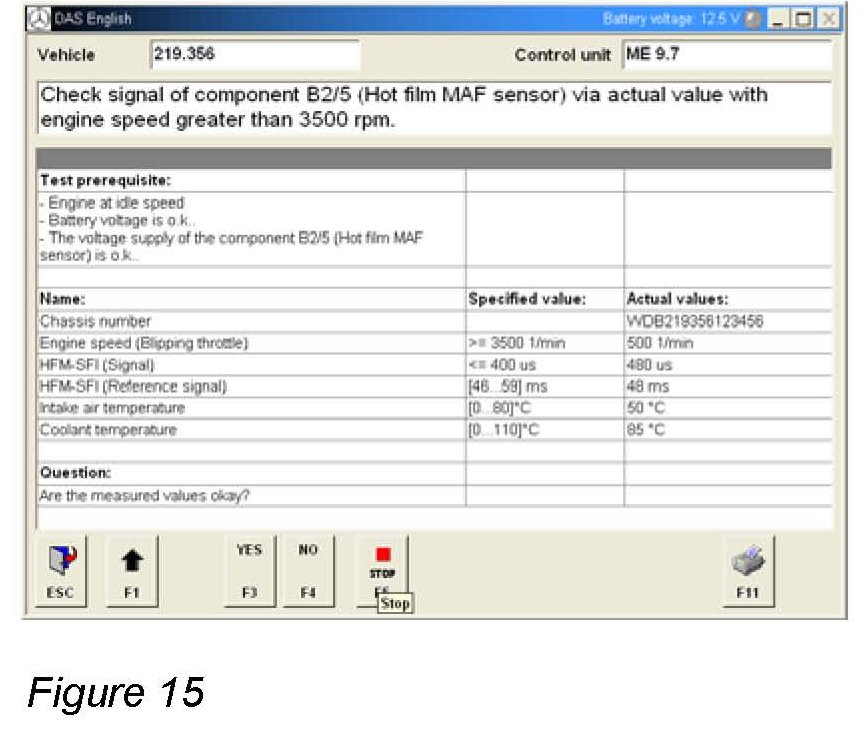Select the Intake air temperature row label
This screenshot has width=865, height=745.
coord(112,408)
